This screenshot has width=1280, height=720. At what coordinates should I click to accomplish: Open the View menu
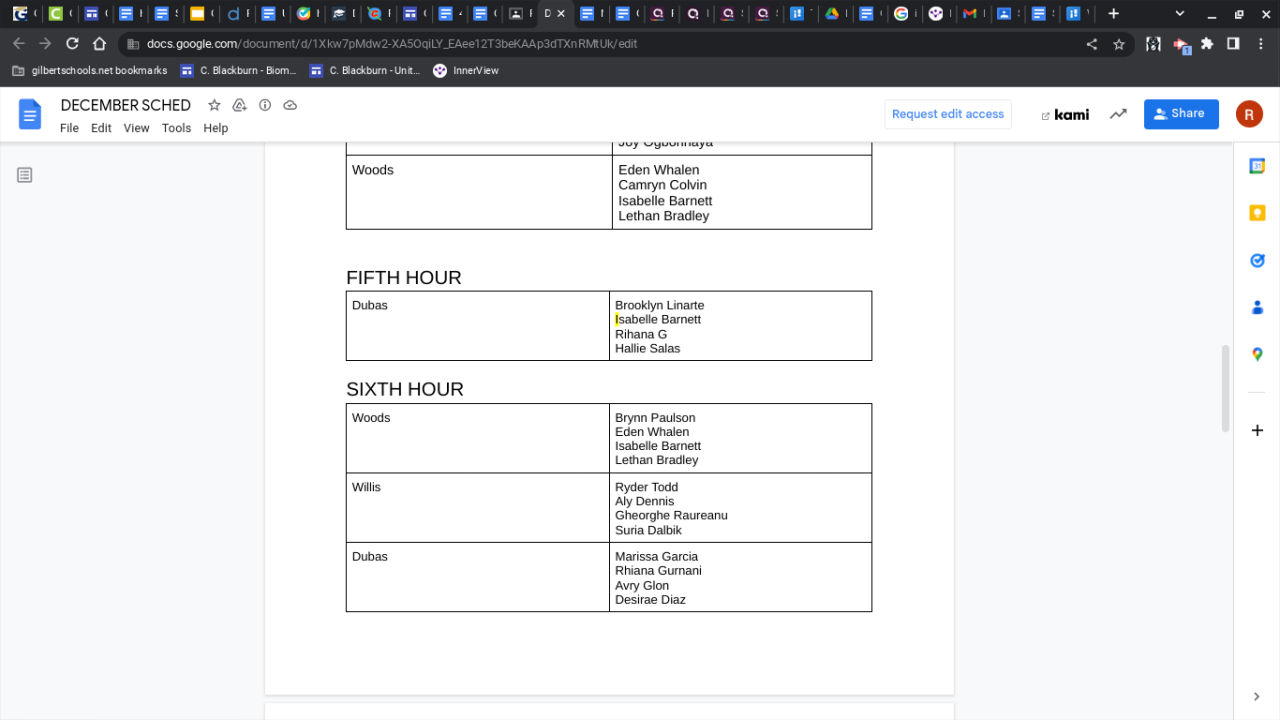pos(136,128)
